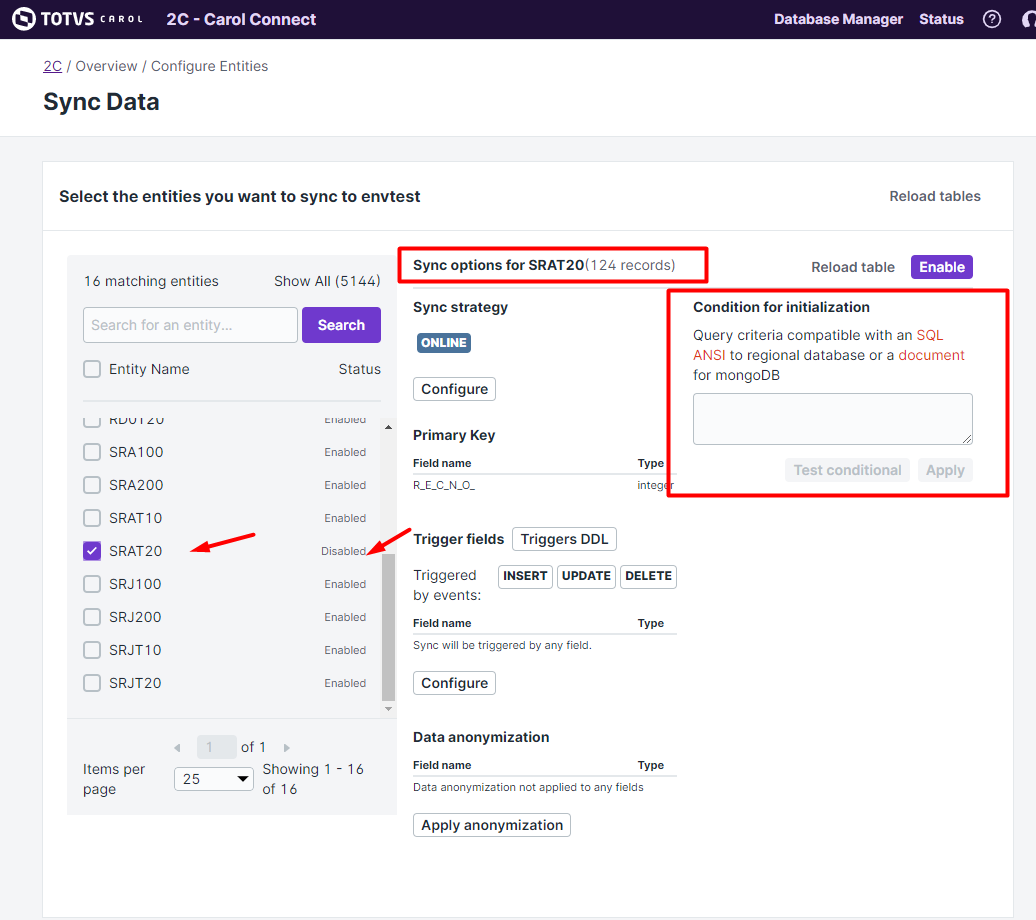
Task: Toggle the select-all Entity Name checkbox
Action: pyautogui.click(x=92, y=369)
